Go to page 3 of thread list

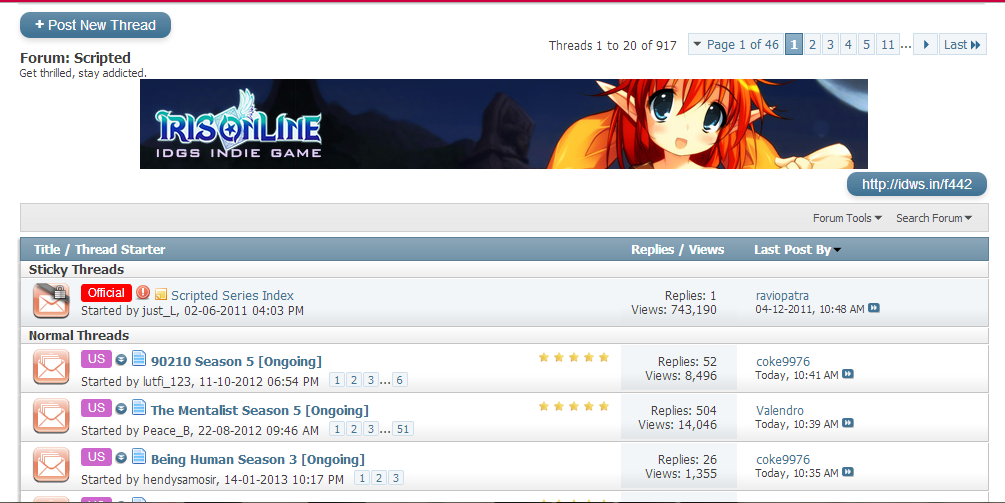(830, 44)
